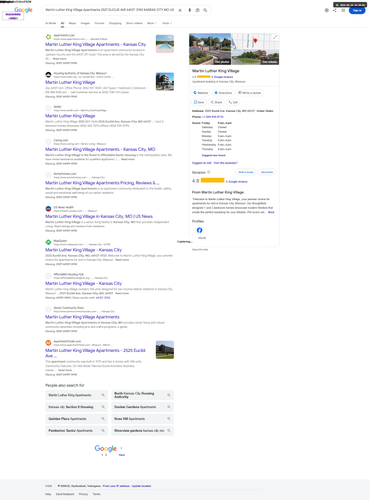Image resolution: width=374 pixels, height=500 pixels.
Task: Search Kansas city Section 8 Housing suggestion
Action: pos(76,407)
